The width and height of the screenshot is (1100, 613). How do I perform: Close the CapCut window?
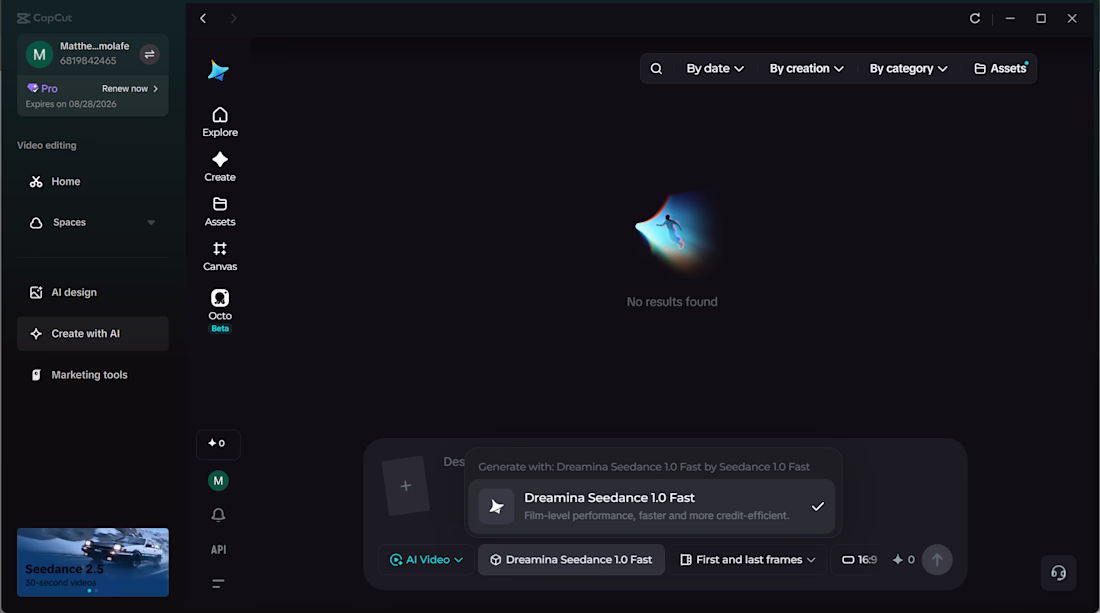1072,18
